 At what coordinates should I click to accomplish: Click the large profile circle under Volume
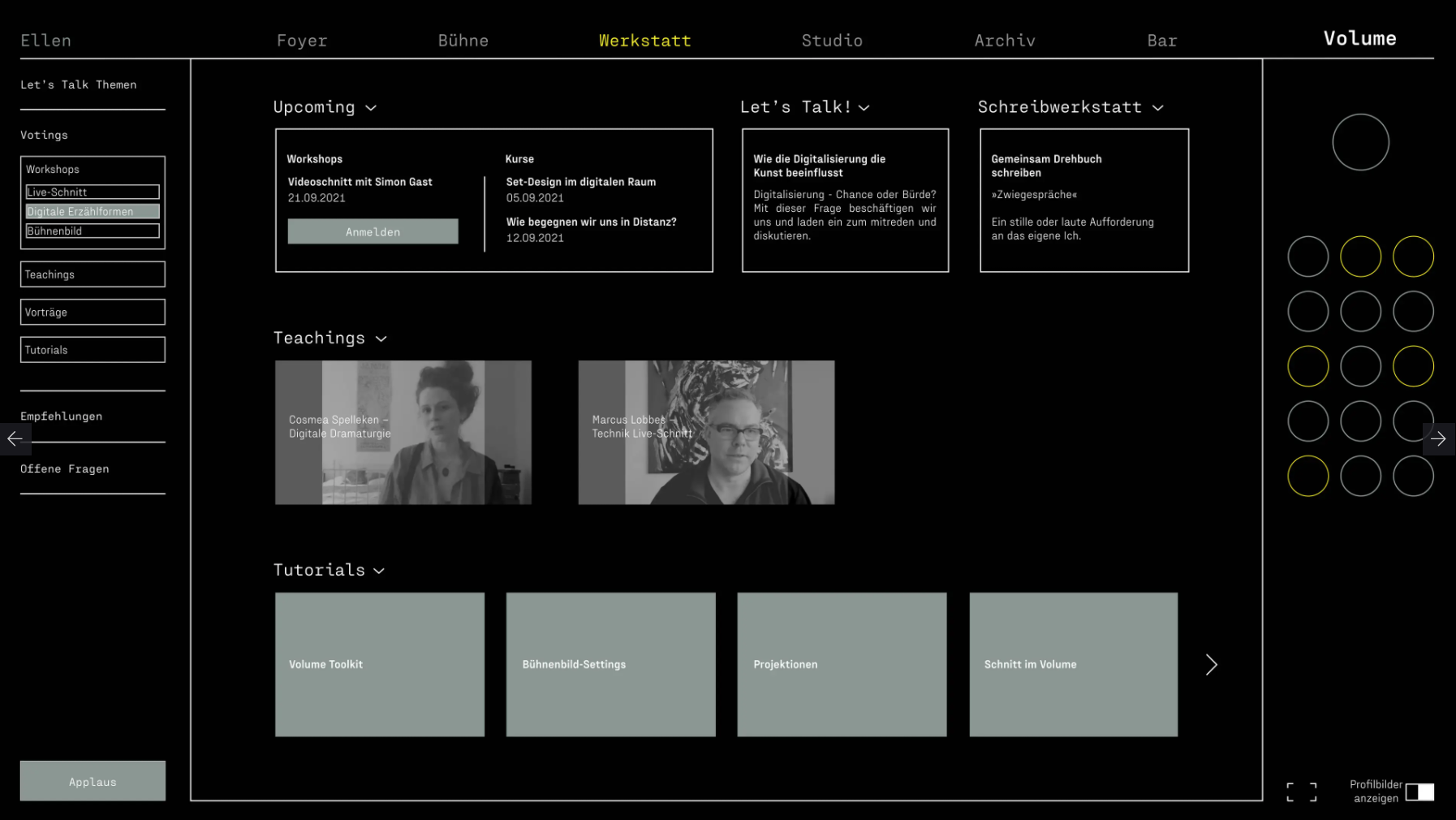click(x=1360, y=142)
